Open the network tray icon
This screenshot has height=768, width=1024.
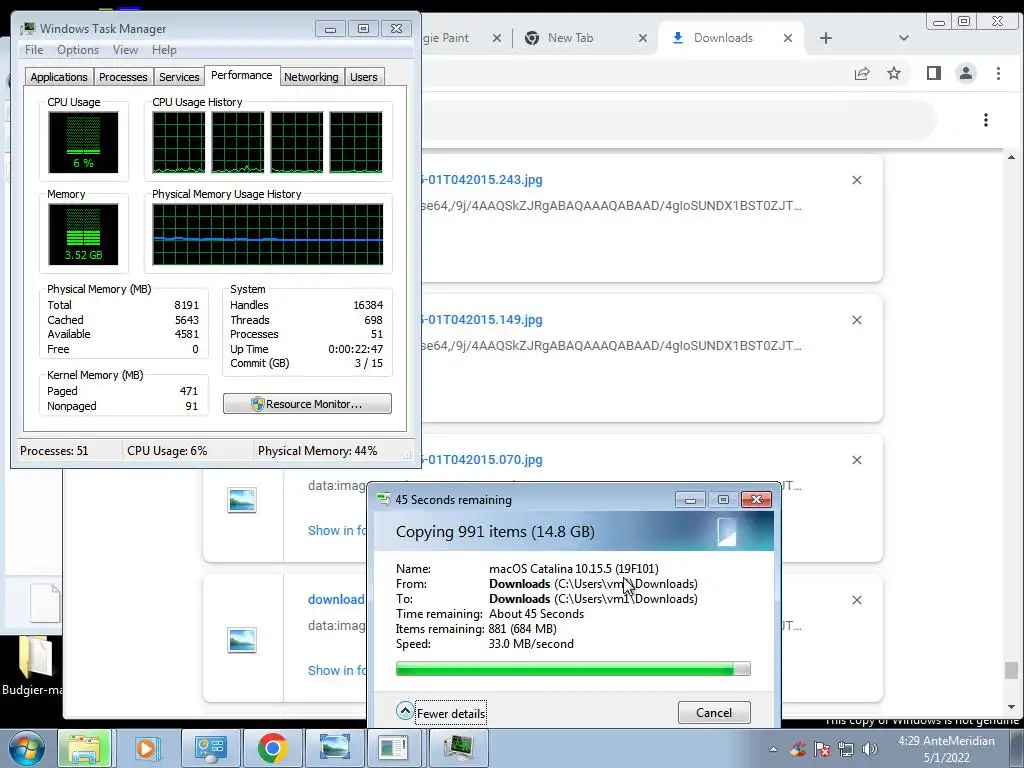[x=846, y=749]
